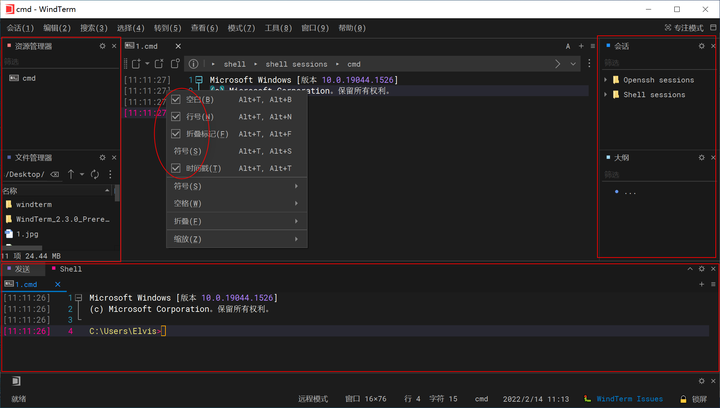Sort files by 名称 column

57,190
